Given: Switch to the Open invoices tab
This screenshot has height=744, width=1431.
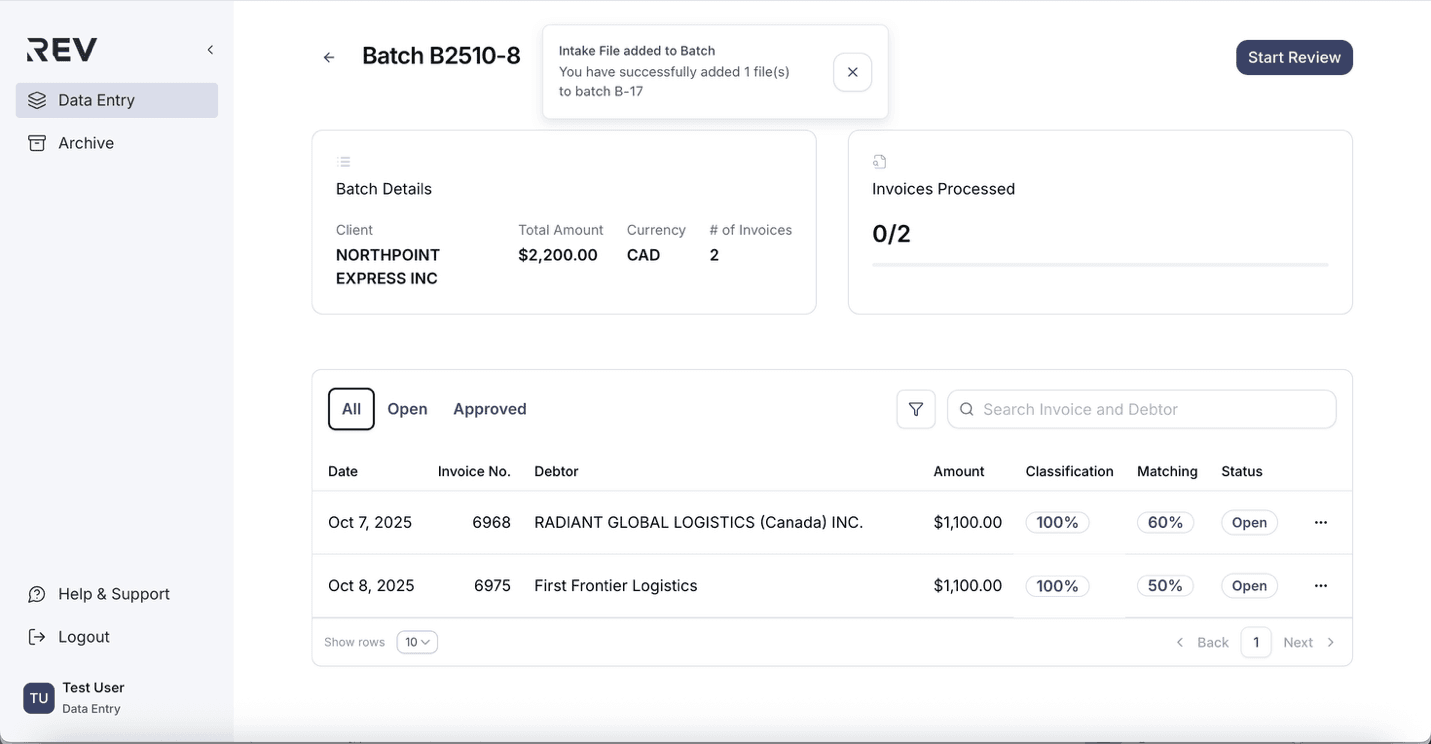Looking at the screenshot, I should click(x=407, y=409).
